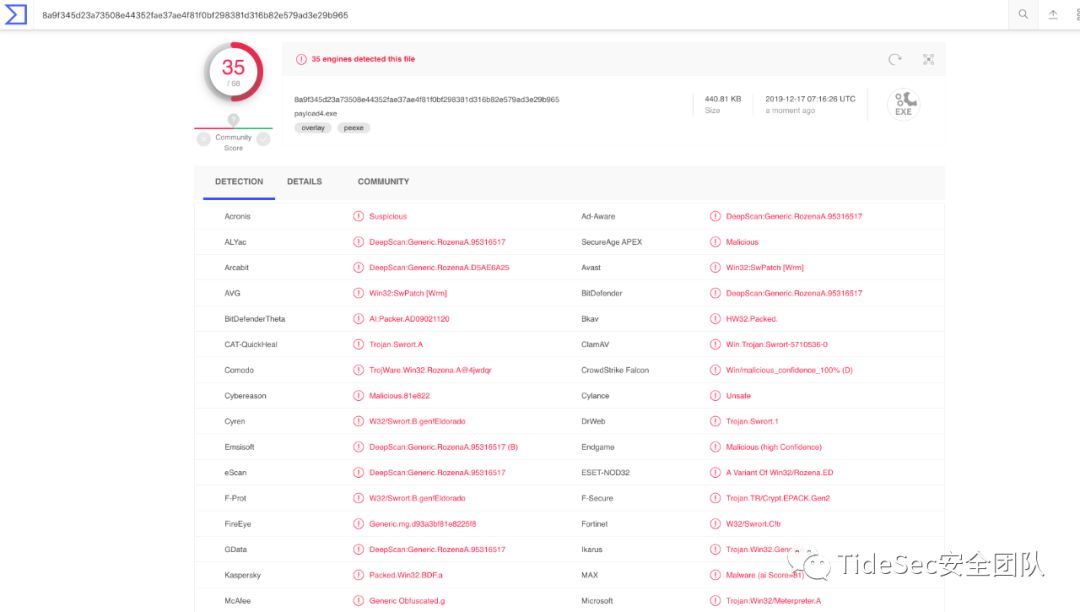The height and width of the screenshot is (612, 1080).
Task: Vote positive with community score check icon
Action: (263, 139)
